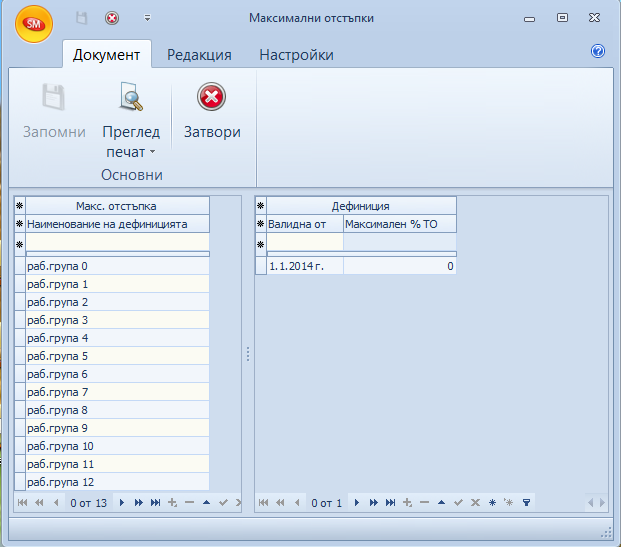Select row раб.група 4
This screenshot has height=547, width=621.
(x=118, y=338)
